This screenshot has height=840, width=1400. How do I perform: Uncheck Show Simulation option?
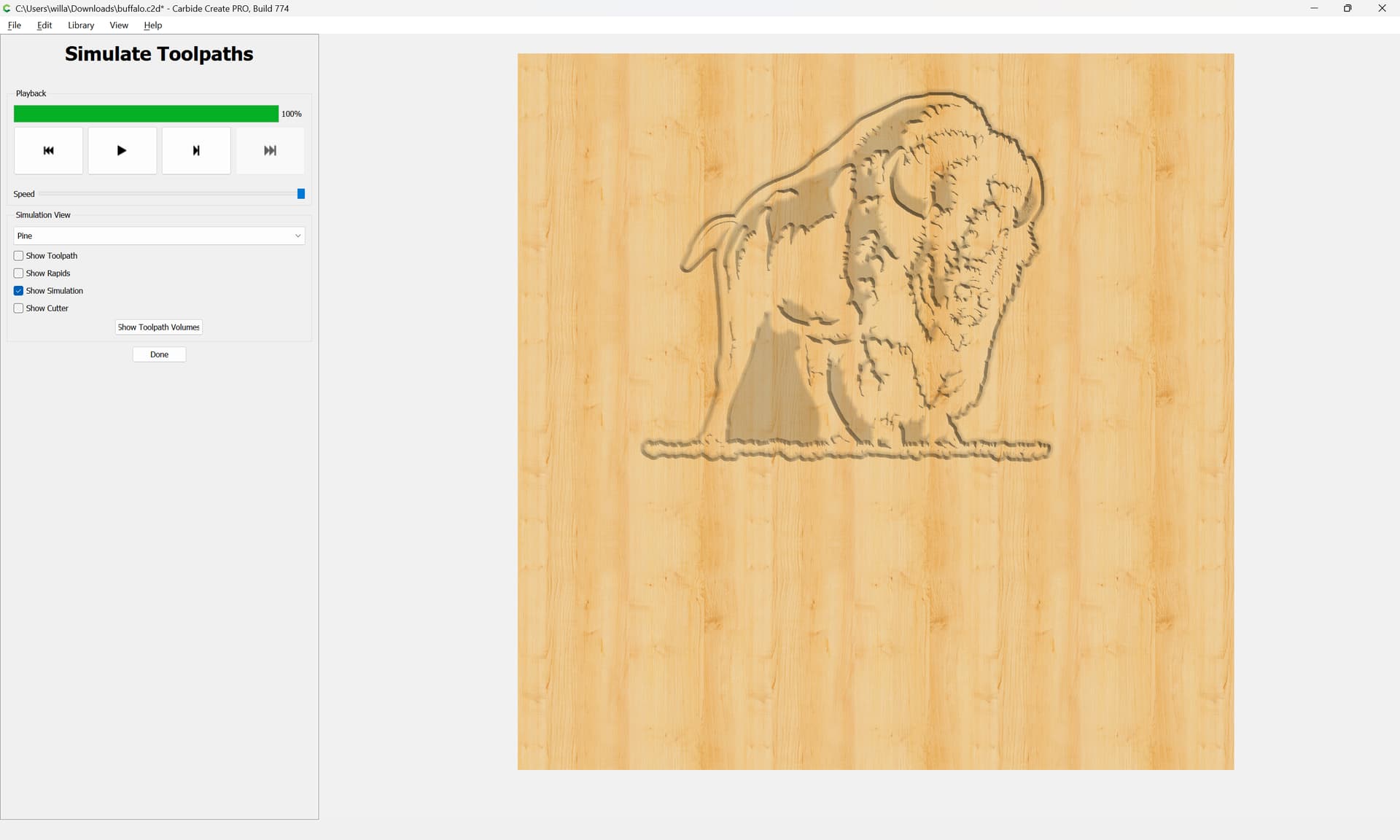[x=19, y=291]
